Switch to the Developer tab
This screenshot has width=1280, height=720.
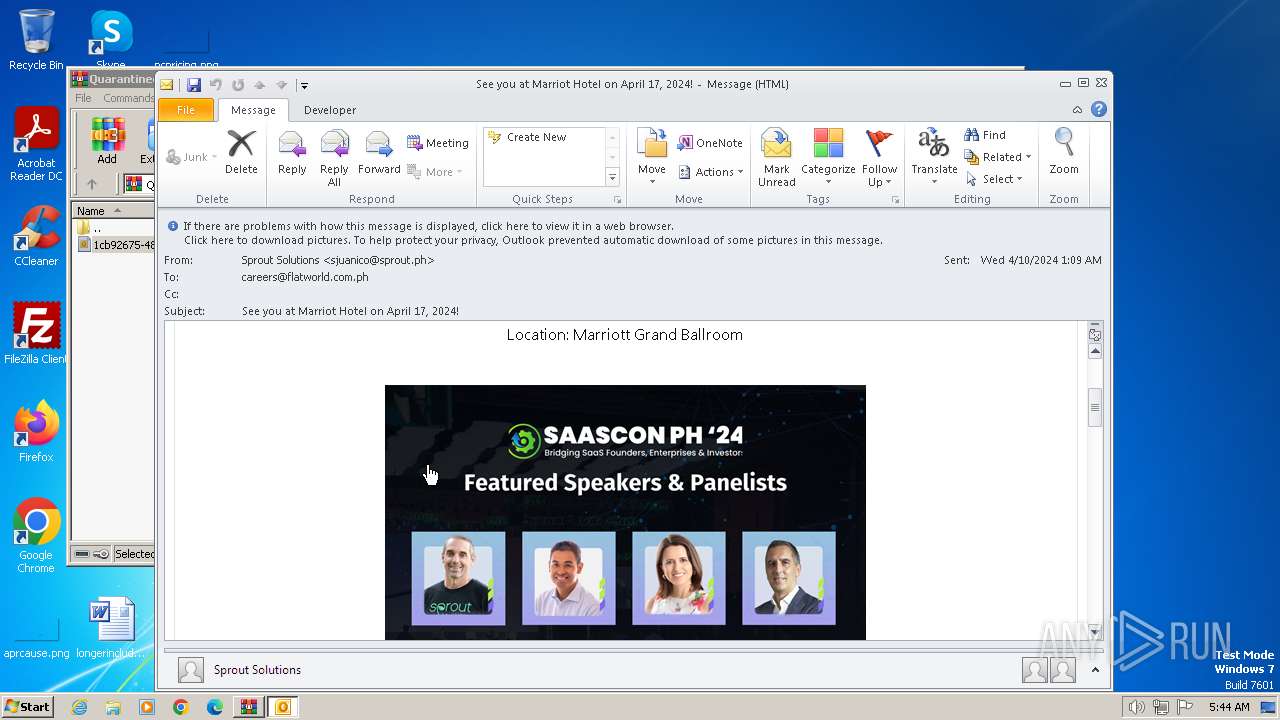tap(330, 110)
